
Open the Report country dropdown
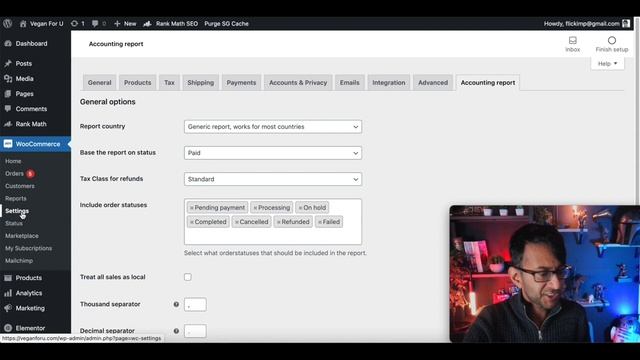coord(273,127)
